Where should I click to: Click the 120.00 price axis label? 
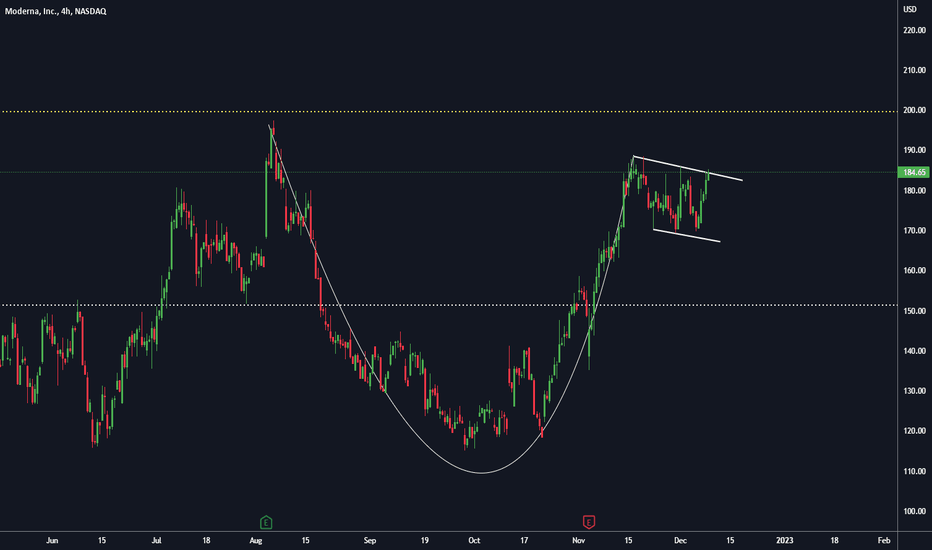tap(914, 431)
